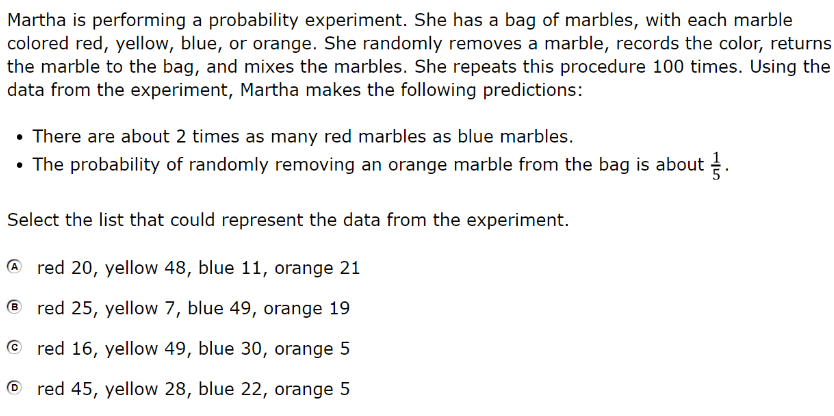Viewport: 834px width, 416px height.
Task: Click the 1/5 fraction in second bullet
Action: pos(716,165)
